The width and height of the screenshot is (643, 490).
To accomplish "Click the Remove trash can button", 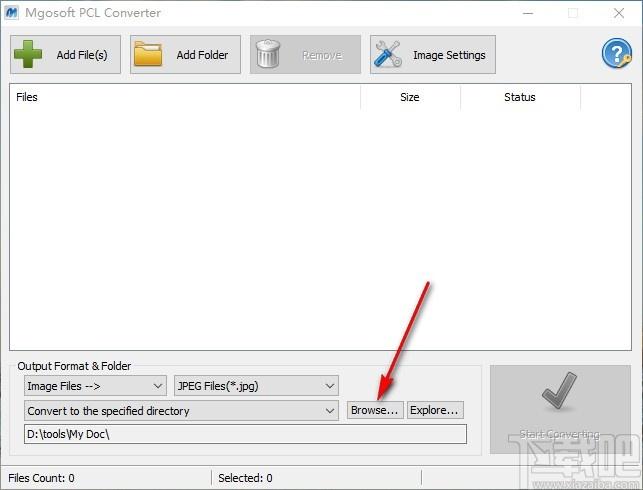I will [x=306, y=55].
